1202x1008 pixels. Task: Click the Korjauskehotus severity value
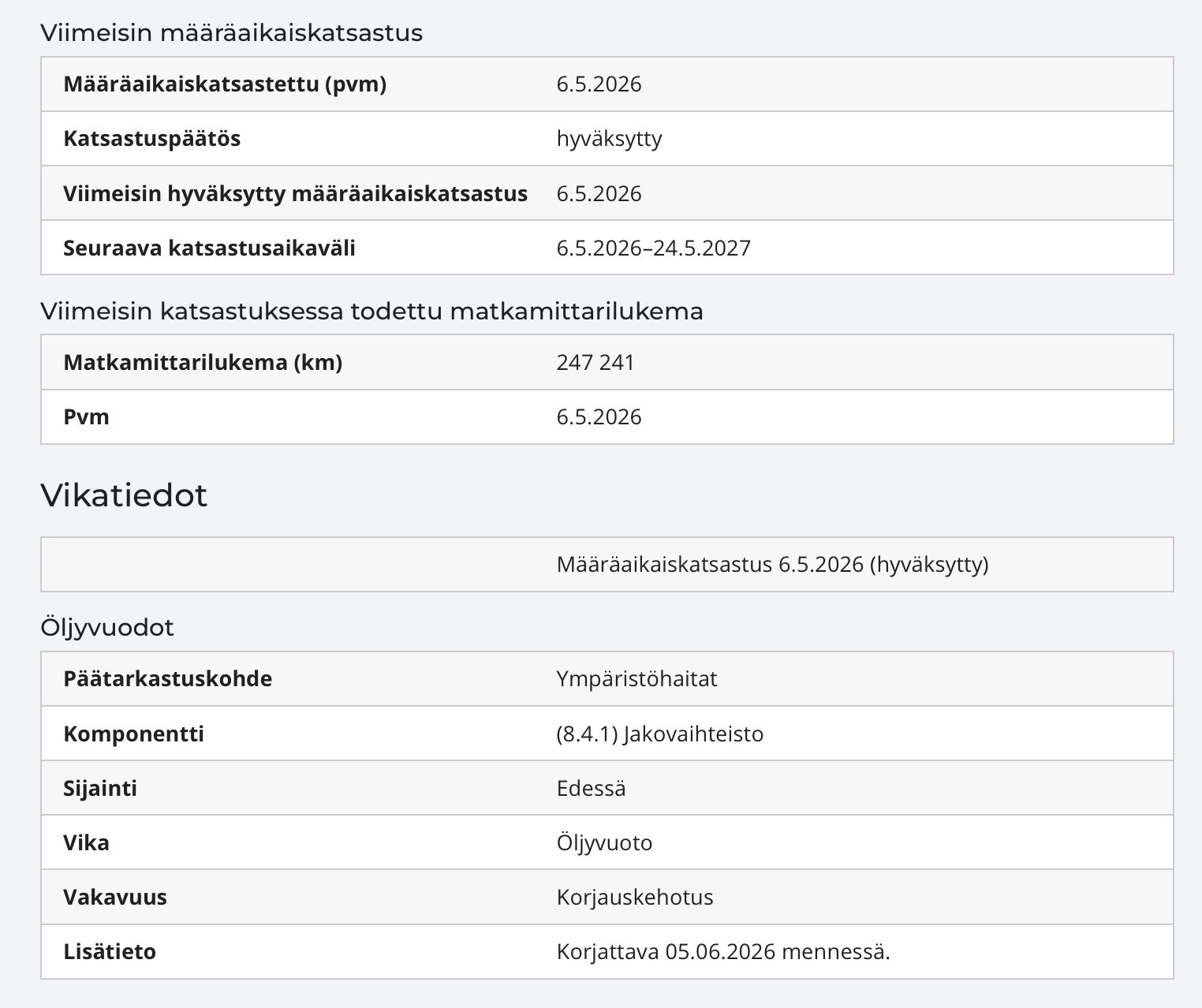click(635, 898)
